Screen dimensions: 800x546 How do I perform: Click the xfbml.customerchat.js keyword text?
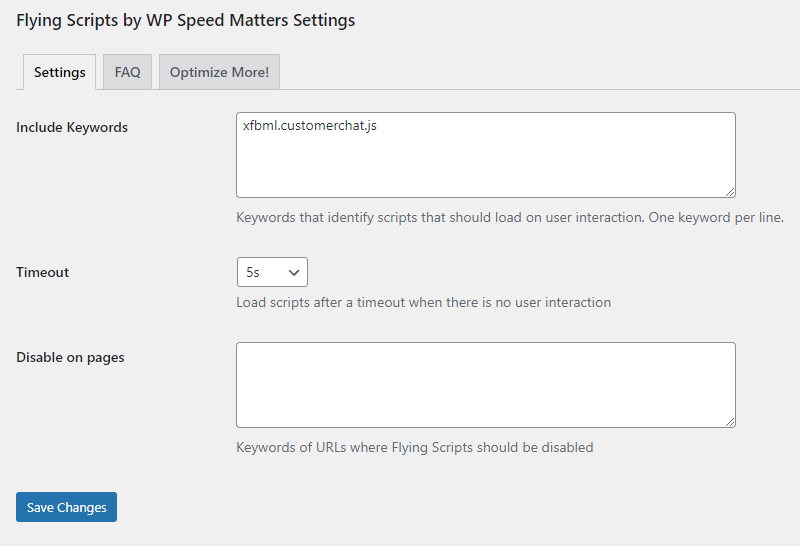[309, 127]
